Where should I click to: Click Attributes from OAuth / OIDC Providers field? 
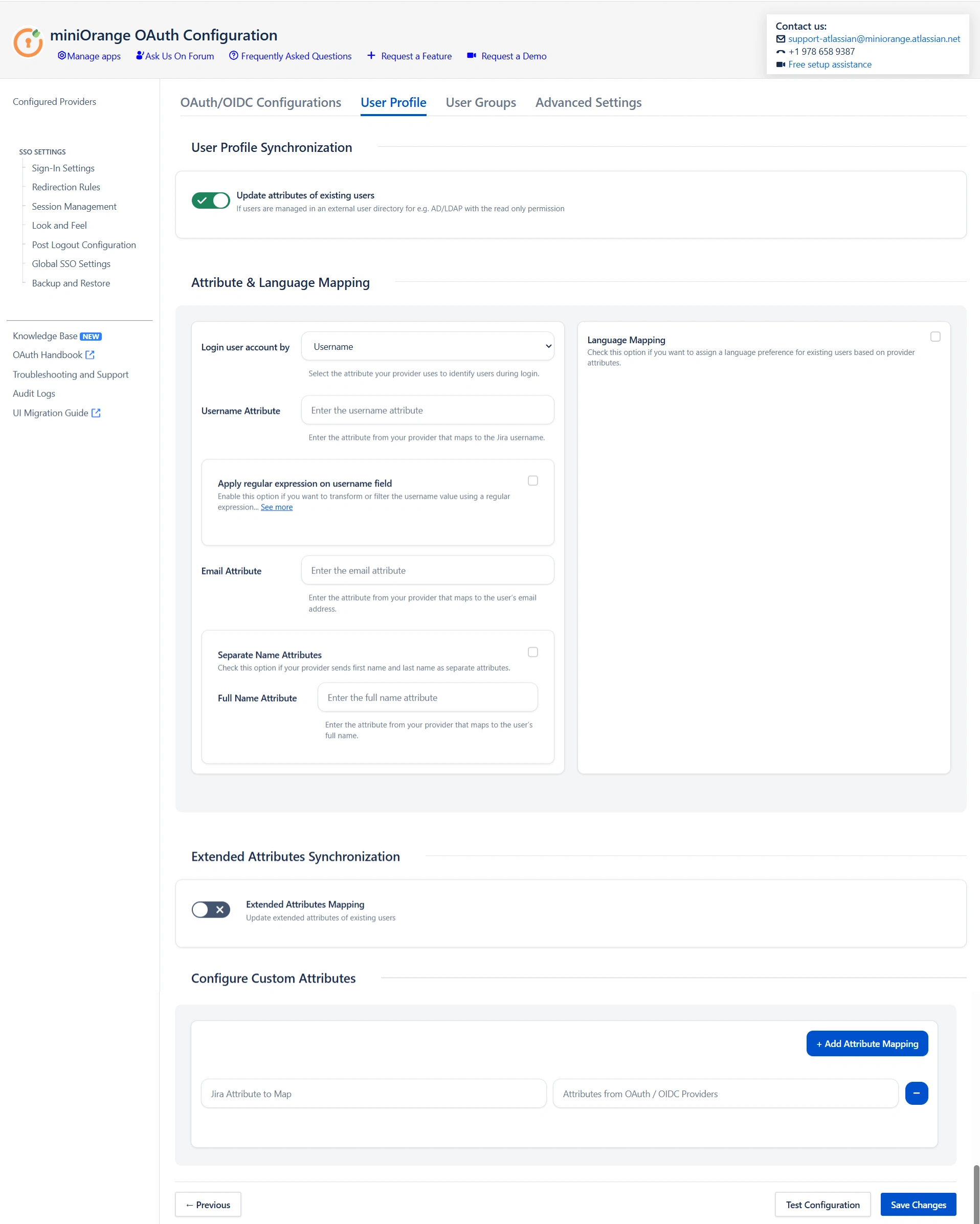coord(726,1094)
